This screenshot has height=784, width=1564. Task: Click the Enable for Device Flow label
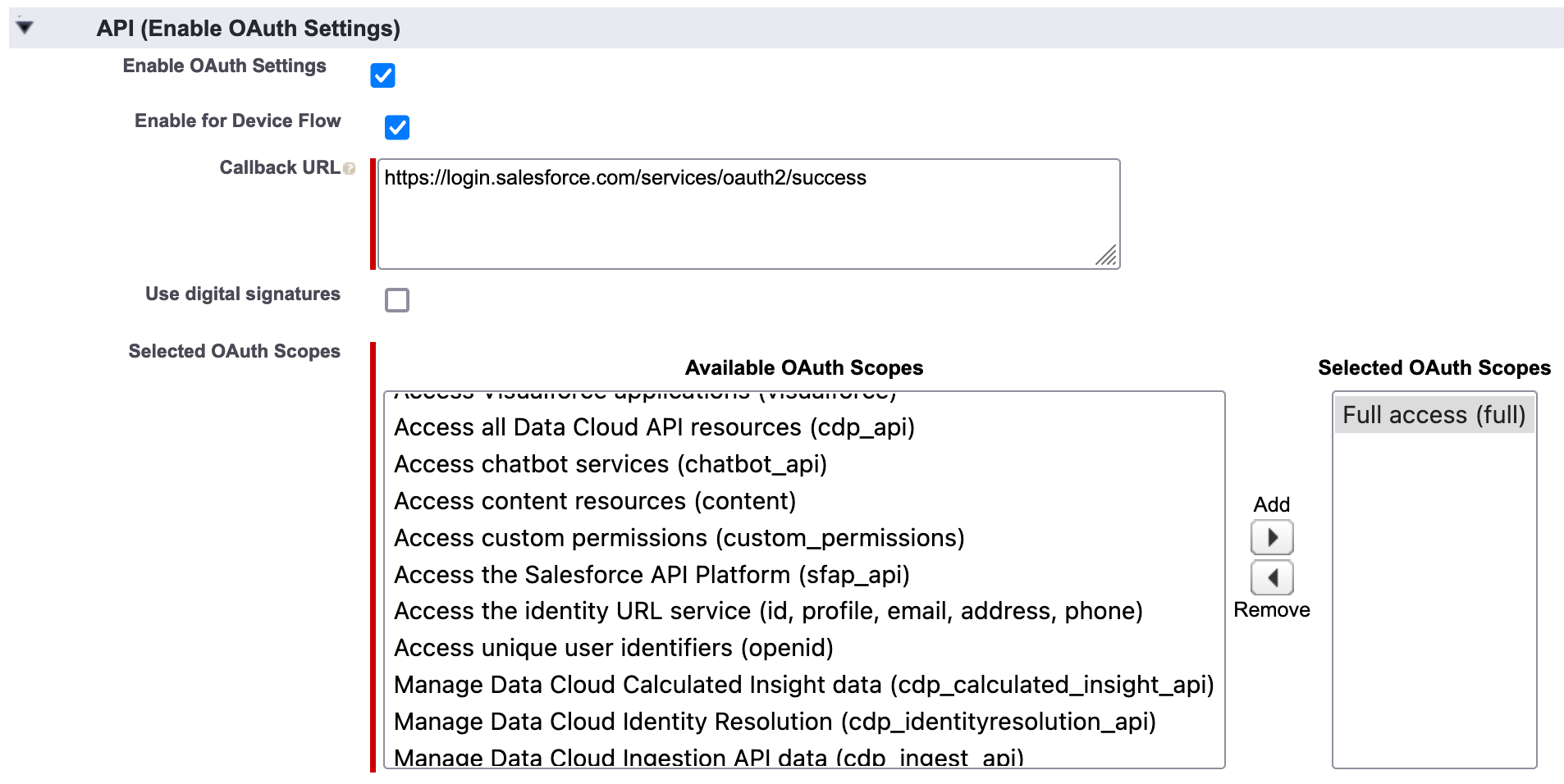pos(237,121)
